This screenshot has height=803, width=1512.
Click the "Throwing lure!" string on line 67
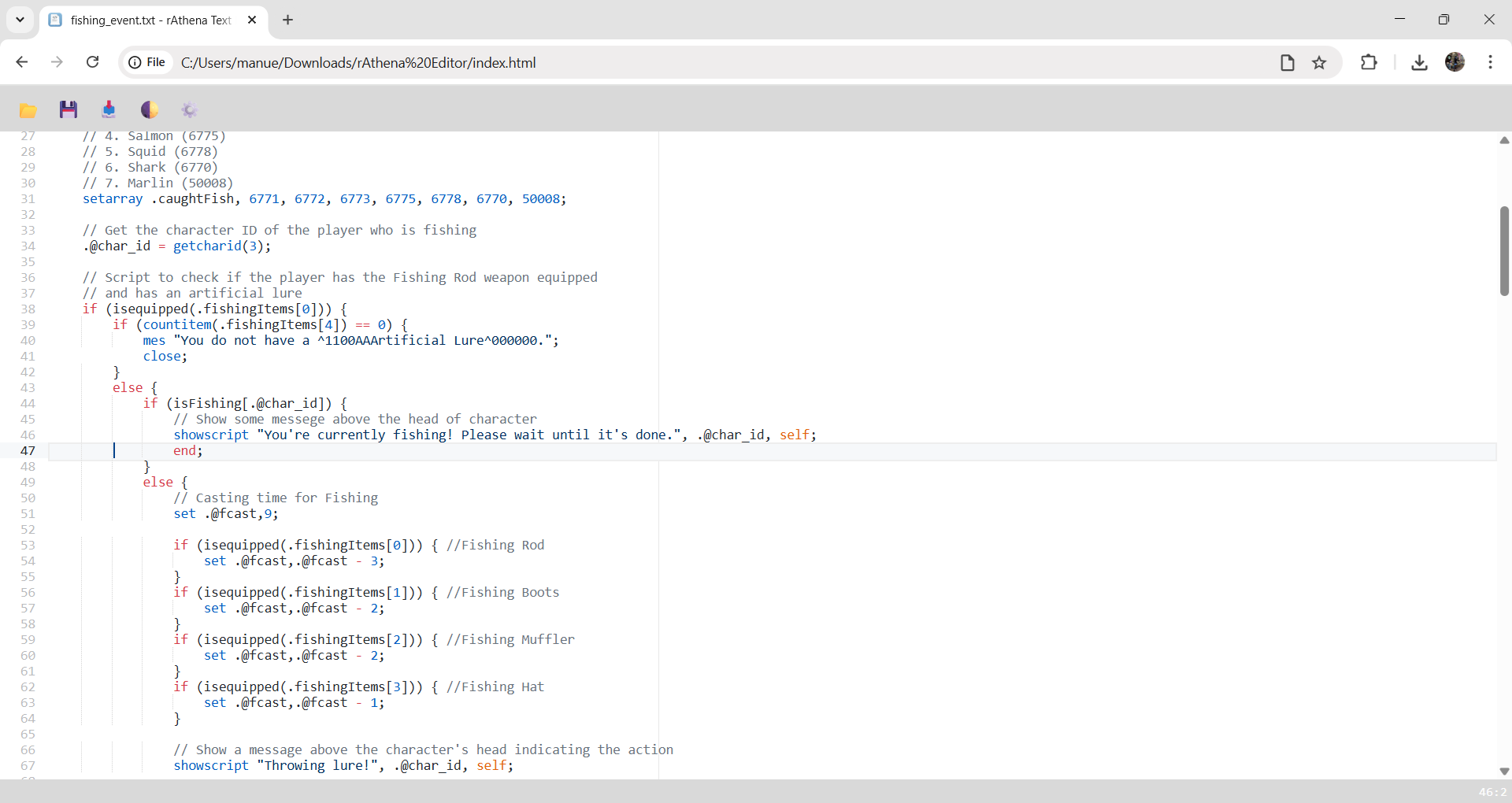coord(321,765)
